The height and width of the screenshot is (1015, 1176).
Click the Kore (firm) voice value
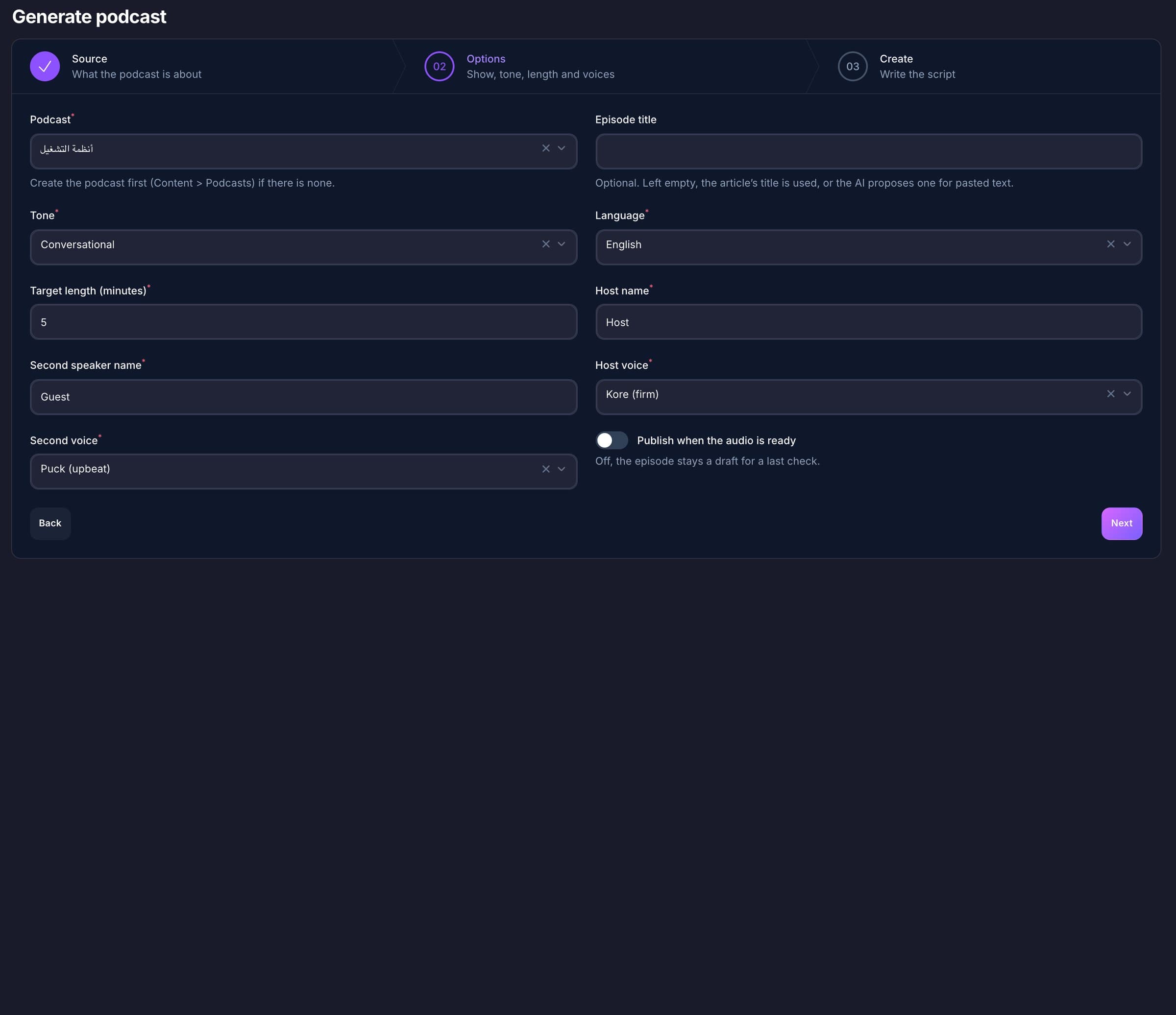pos(632,394)
